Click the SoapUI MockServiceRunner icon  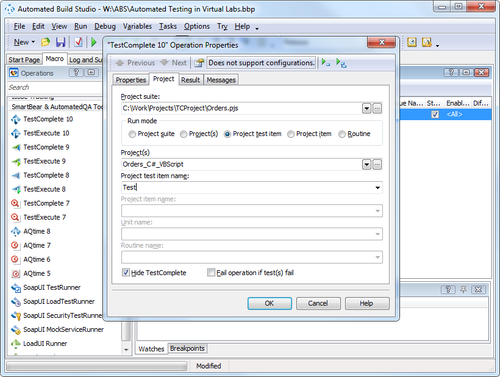(16, 330)
